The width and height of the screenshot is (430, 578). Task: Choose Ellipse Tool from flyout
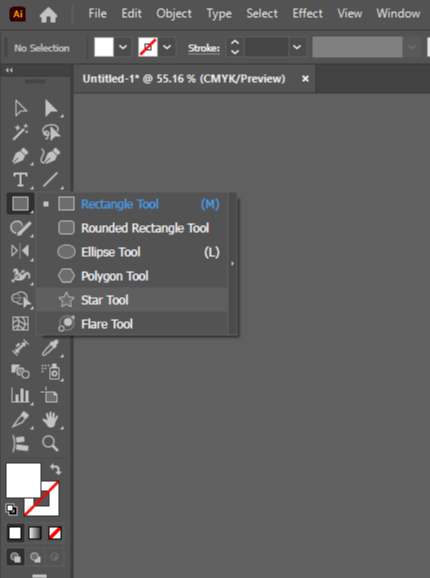[x=133, y=252]
